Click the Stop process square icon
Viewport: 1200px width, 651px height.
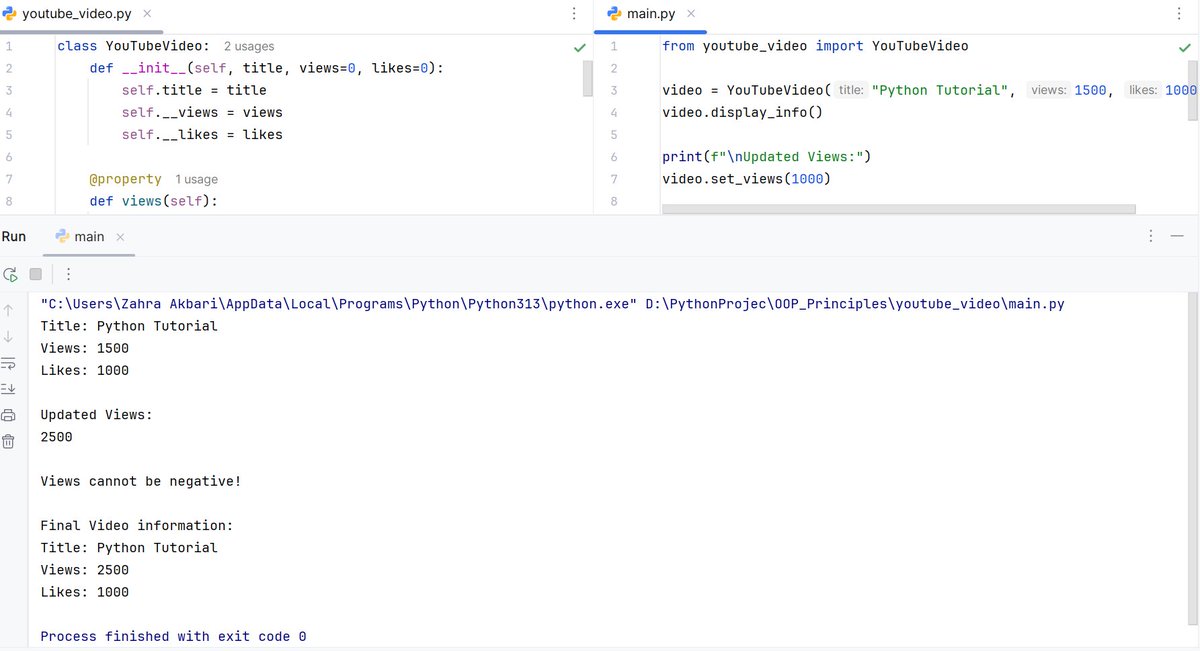[x=36, y=274]
